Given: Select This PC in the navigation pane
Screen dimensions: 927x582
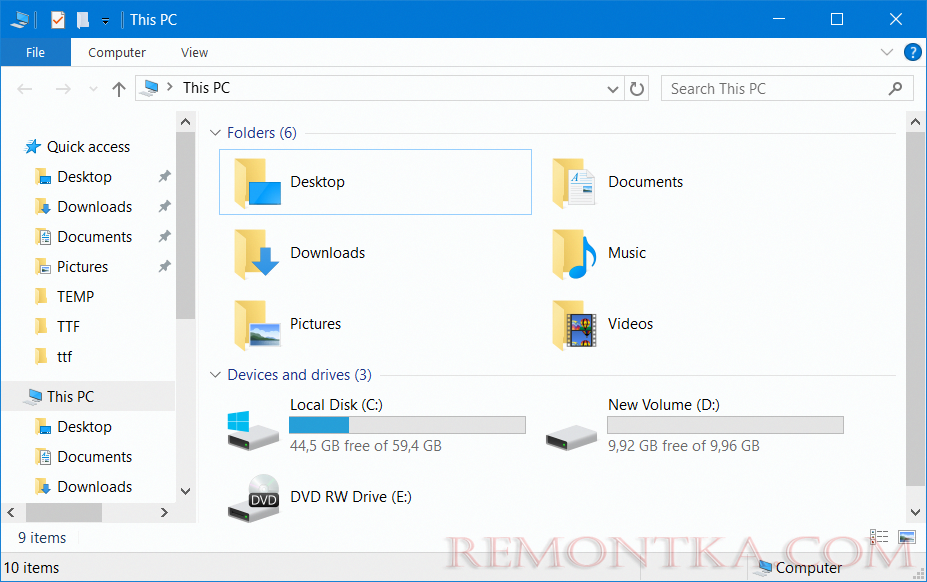Looking at the screenshot, I should tap(70, 396).
